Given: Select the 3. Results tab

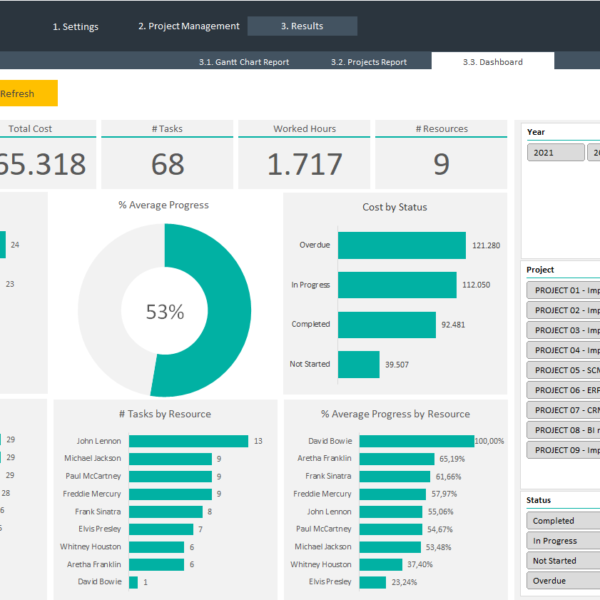Looking at the screenshot, I should click(x=302, y=27).
